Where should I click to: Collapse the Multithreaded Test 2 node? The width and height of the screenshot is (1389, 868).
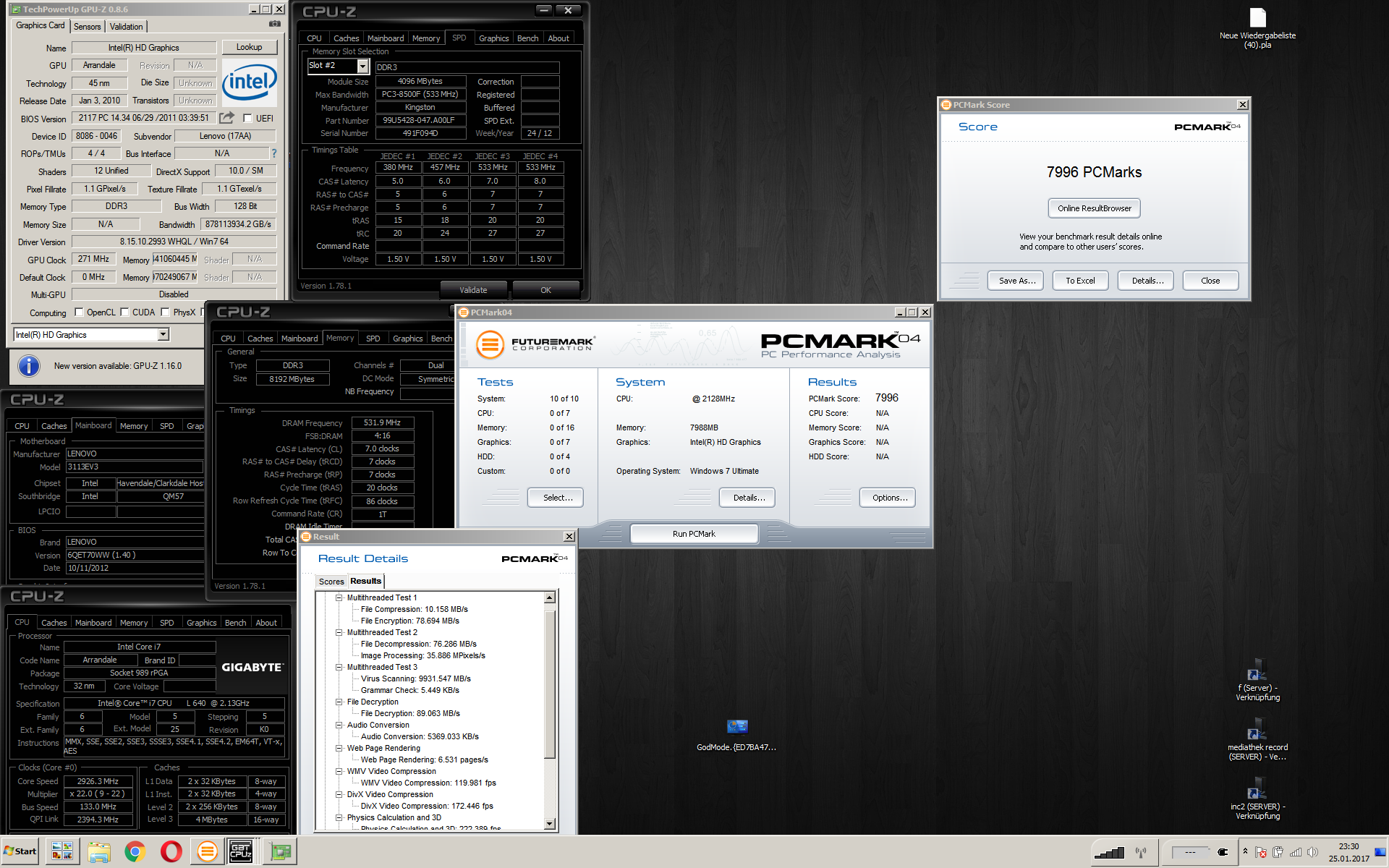[x=339, y=632]
